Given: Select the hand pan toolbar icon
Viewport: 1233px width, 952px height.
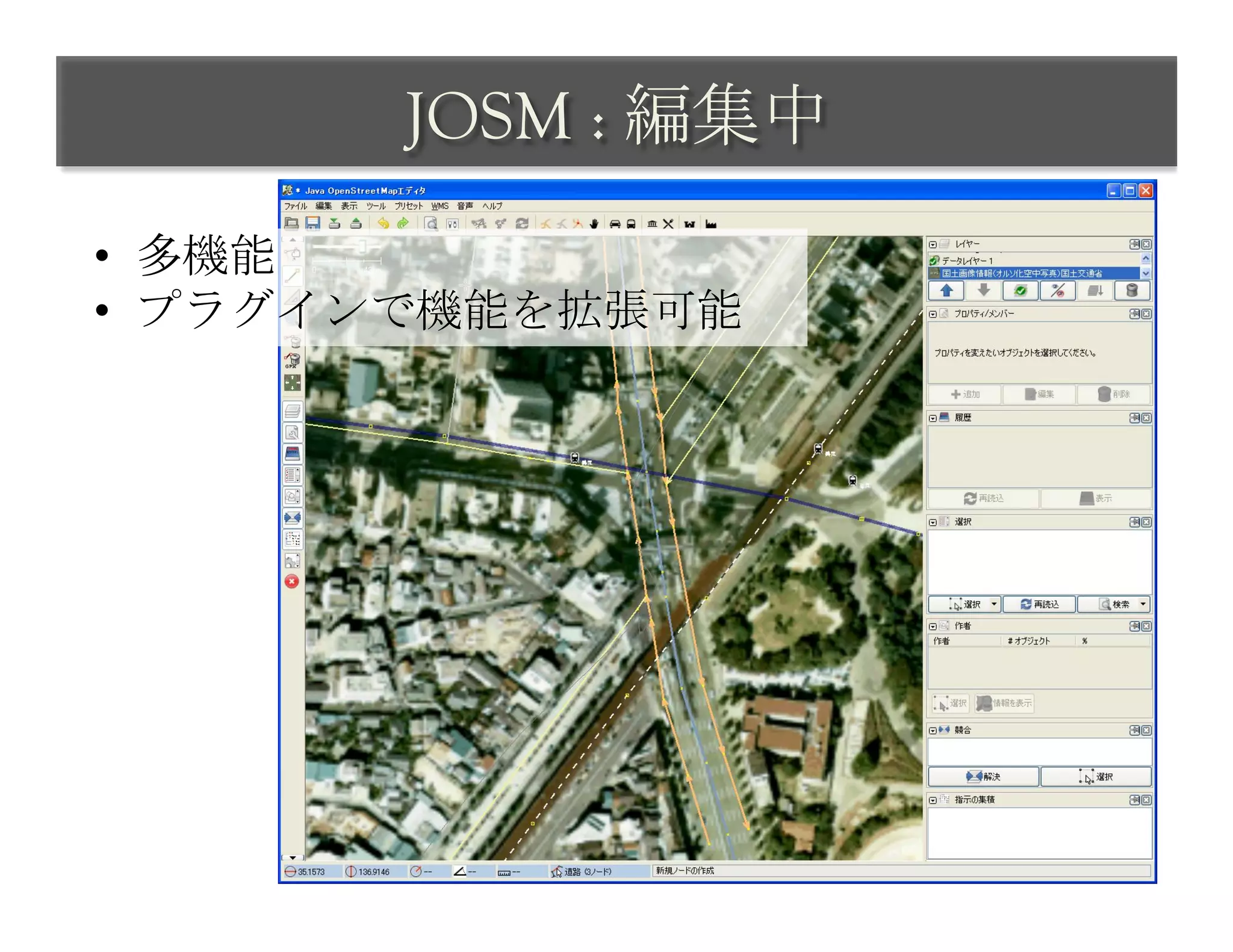Looking at the screenshot, I should 594,224.
